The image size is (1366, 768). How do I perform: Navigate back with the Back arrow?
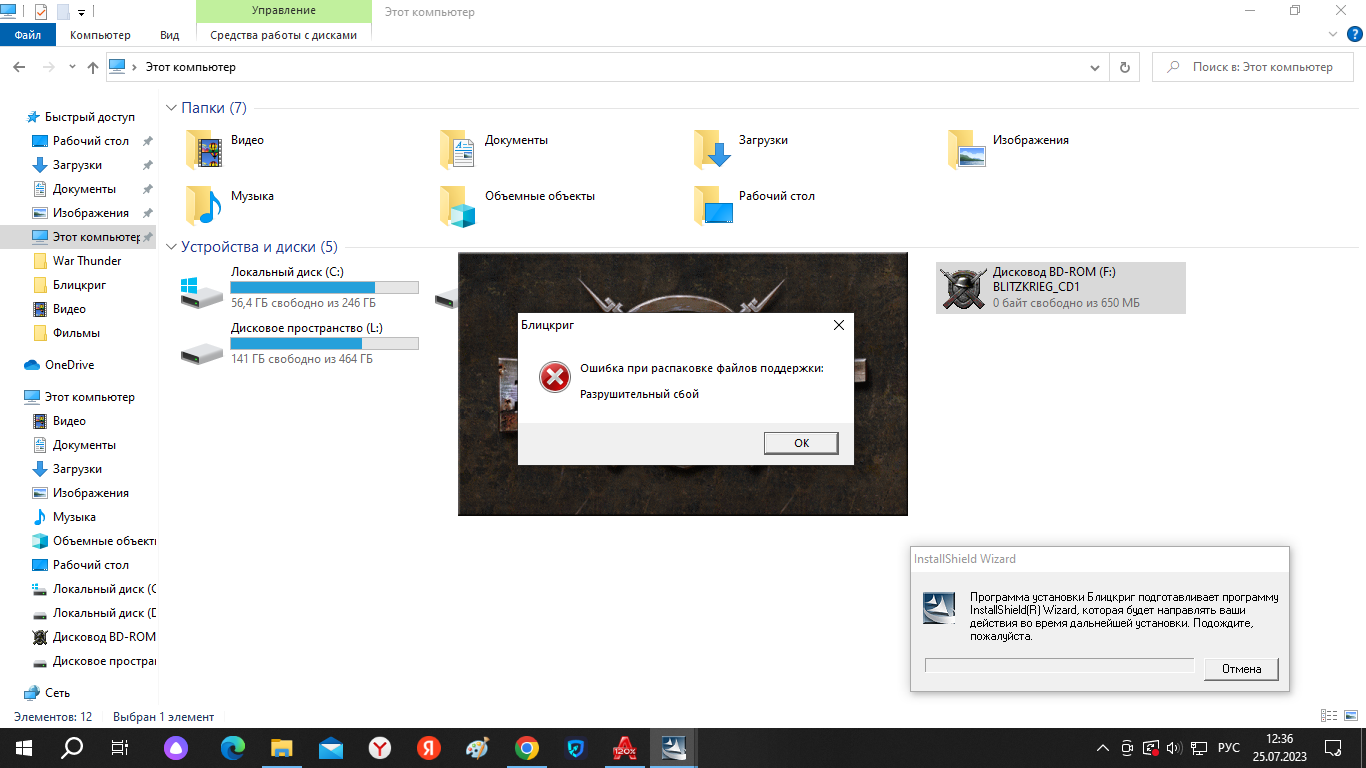click(x=19, y=67)
